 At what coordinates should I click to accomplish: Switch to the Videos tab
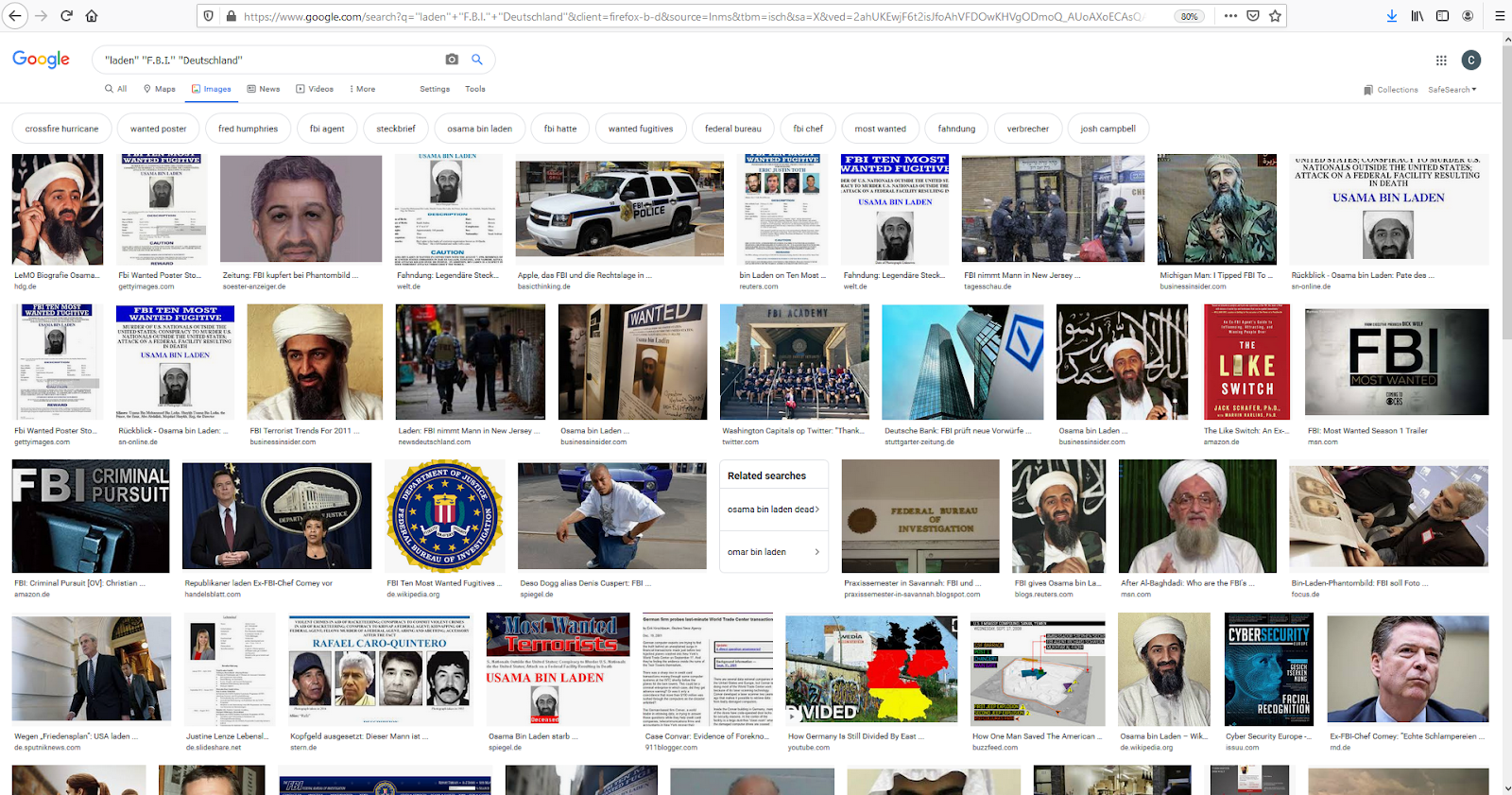[x=315, y=89]
